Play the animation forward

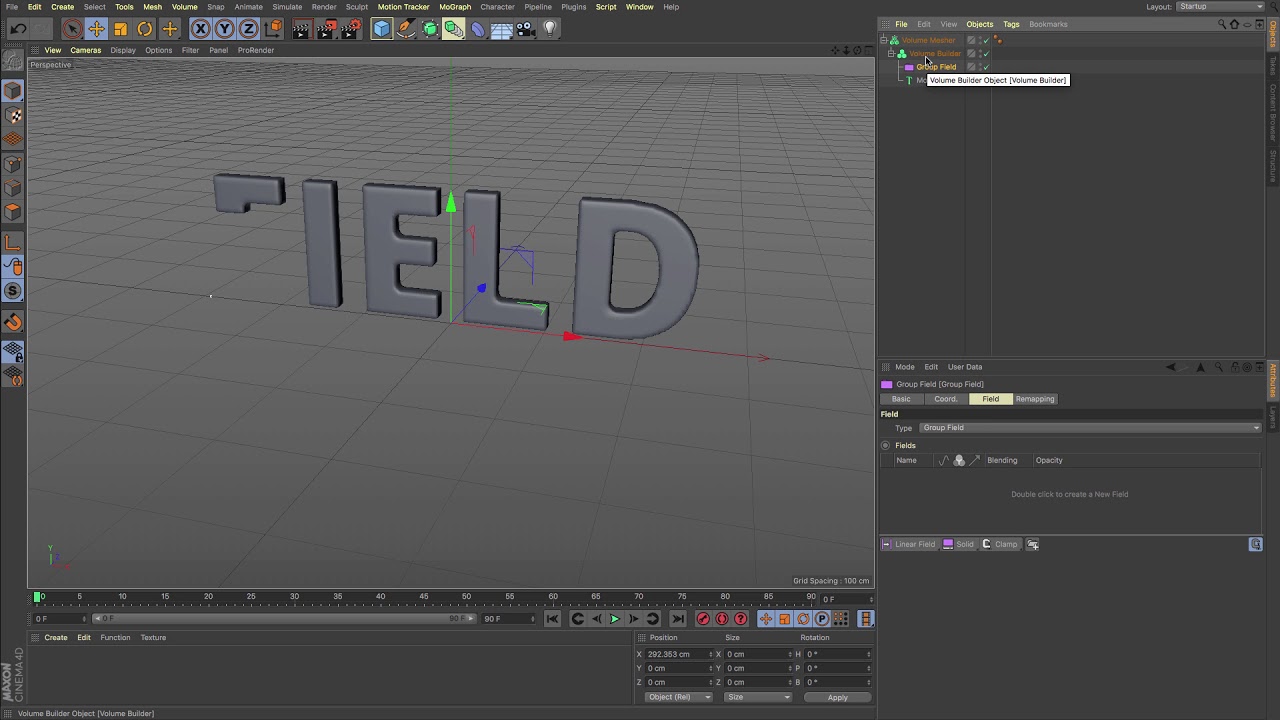(x=615, y=619)
